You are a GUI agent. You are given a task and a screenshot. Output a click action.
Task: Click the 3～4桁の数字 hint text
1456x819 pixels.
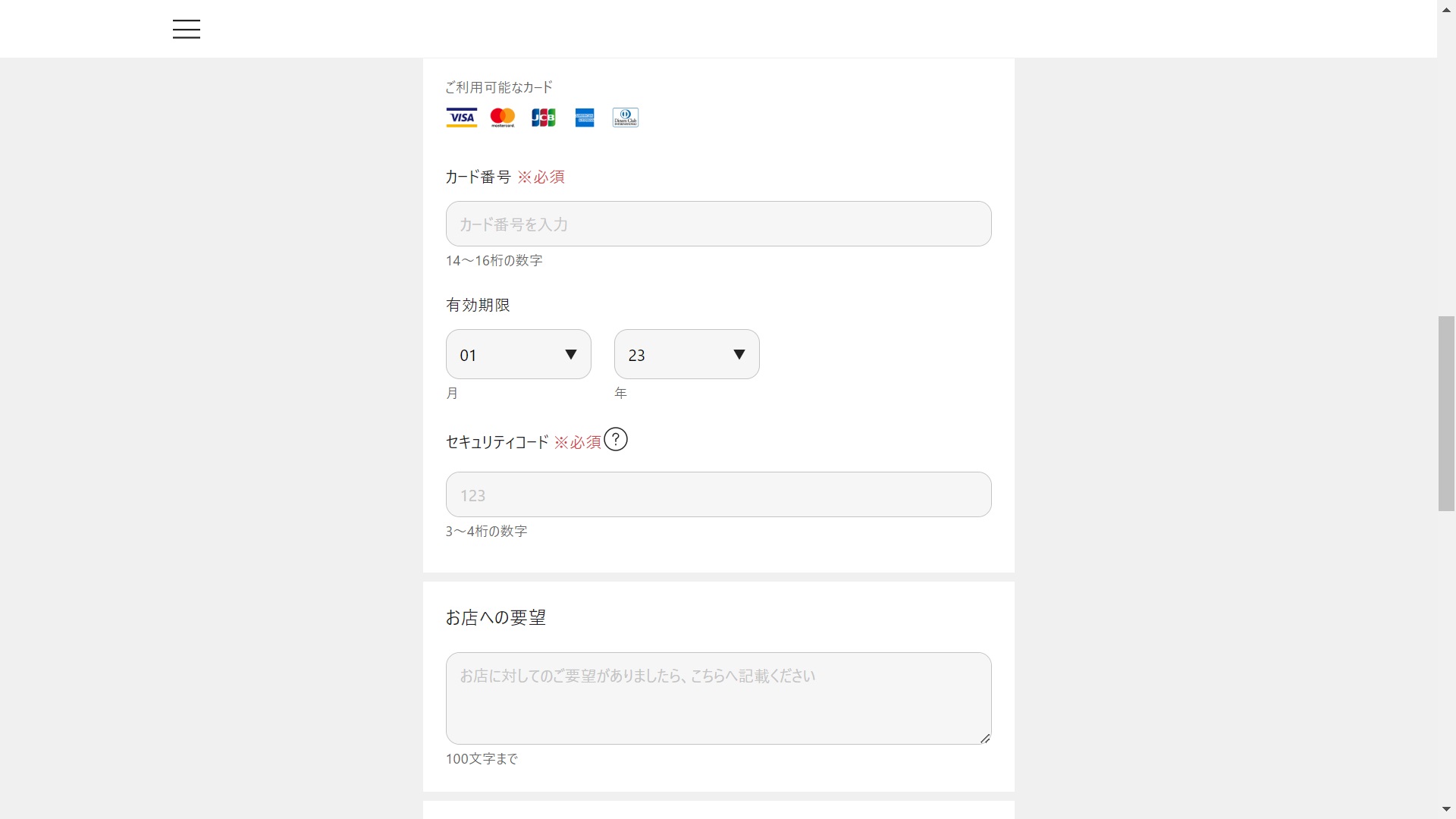point(486,531)
